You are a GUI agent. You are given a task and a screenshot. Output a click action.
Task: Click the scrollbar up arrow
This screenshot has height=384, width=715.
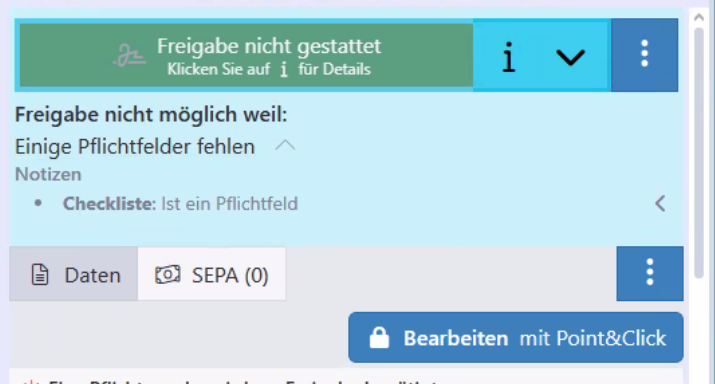pyautogui.click(x=699, y=17)
